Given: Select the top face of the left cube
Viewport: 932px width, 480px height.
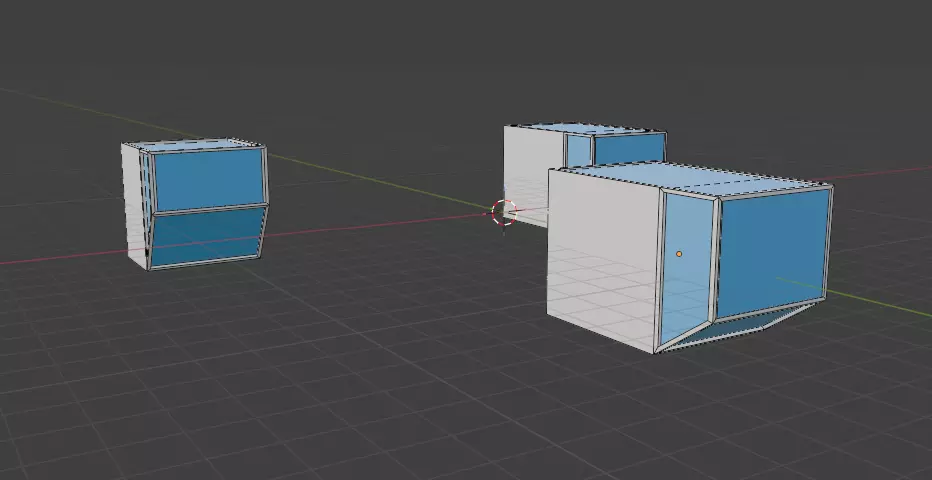Looking at the screenshot, I should (x=194, y=144).
